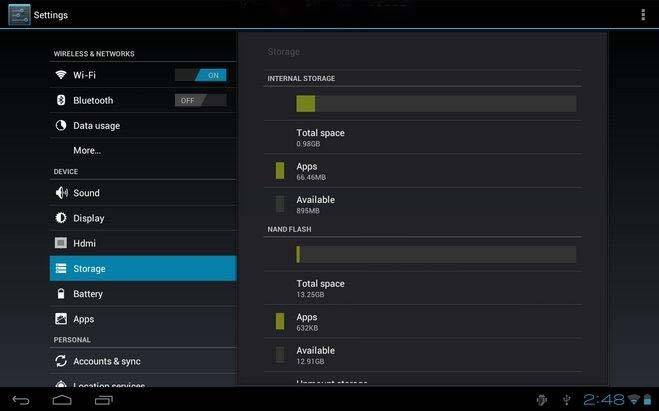
Task: Open Data usage settings
Action: (x=143, y=125)
